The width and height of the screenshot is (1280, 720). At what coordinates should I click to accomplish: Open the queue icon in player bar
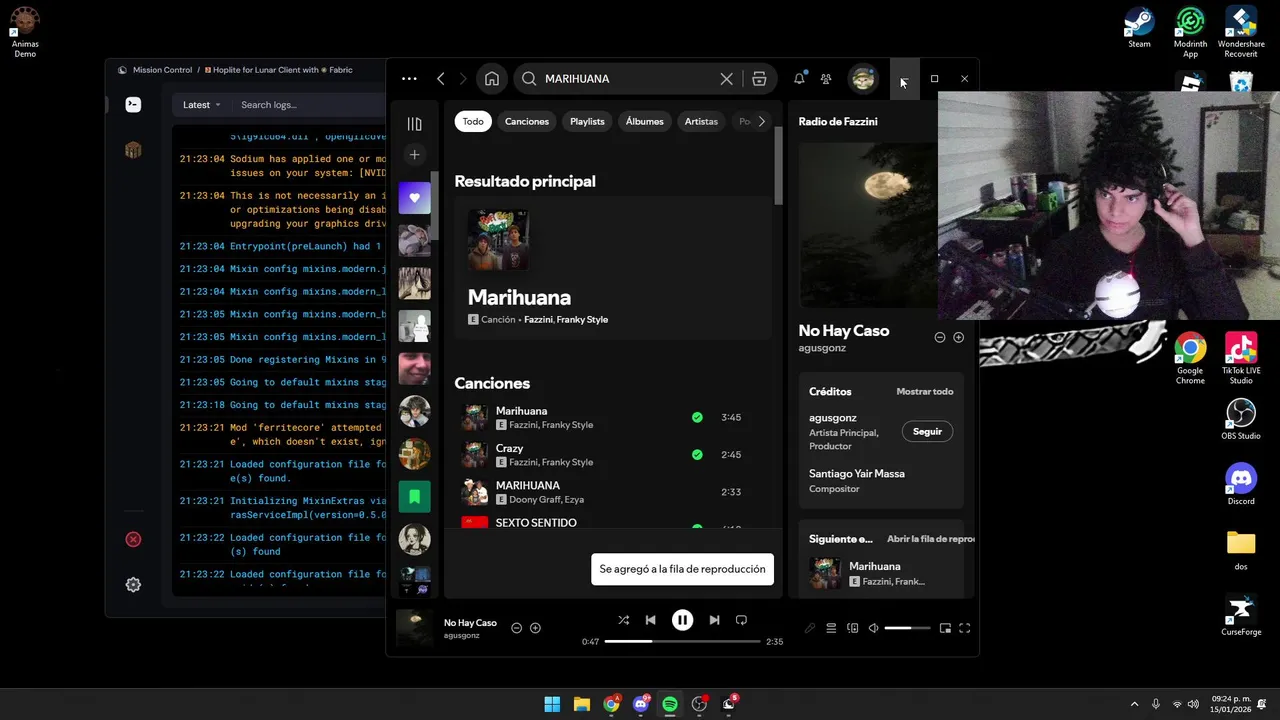pos(831,628)
